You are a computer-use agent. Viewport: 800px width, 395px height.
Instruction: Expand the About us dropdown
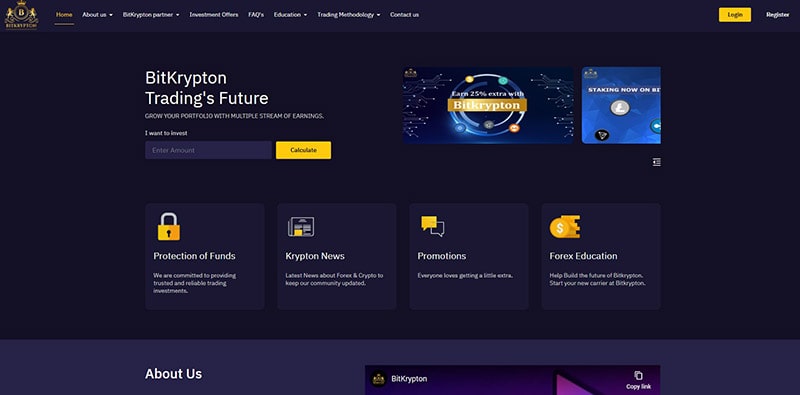pos(97,15)
